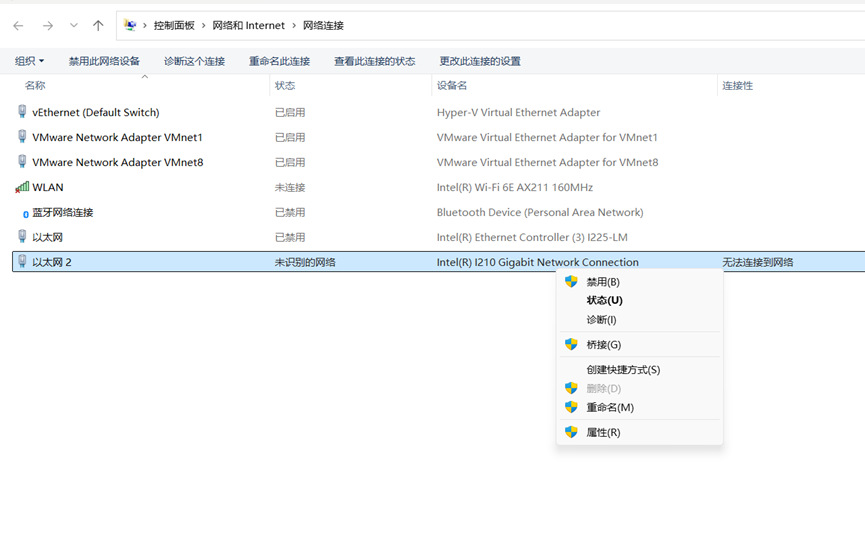Image resolution: width=865 pixels, height=542 pixels.
Task: Select 属性(R) from the context menu
Action: (x=603, y=432)
